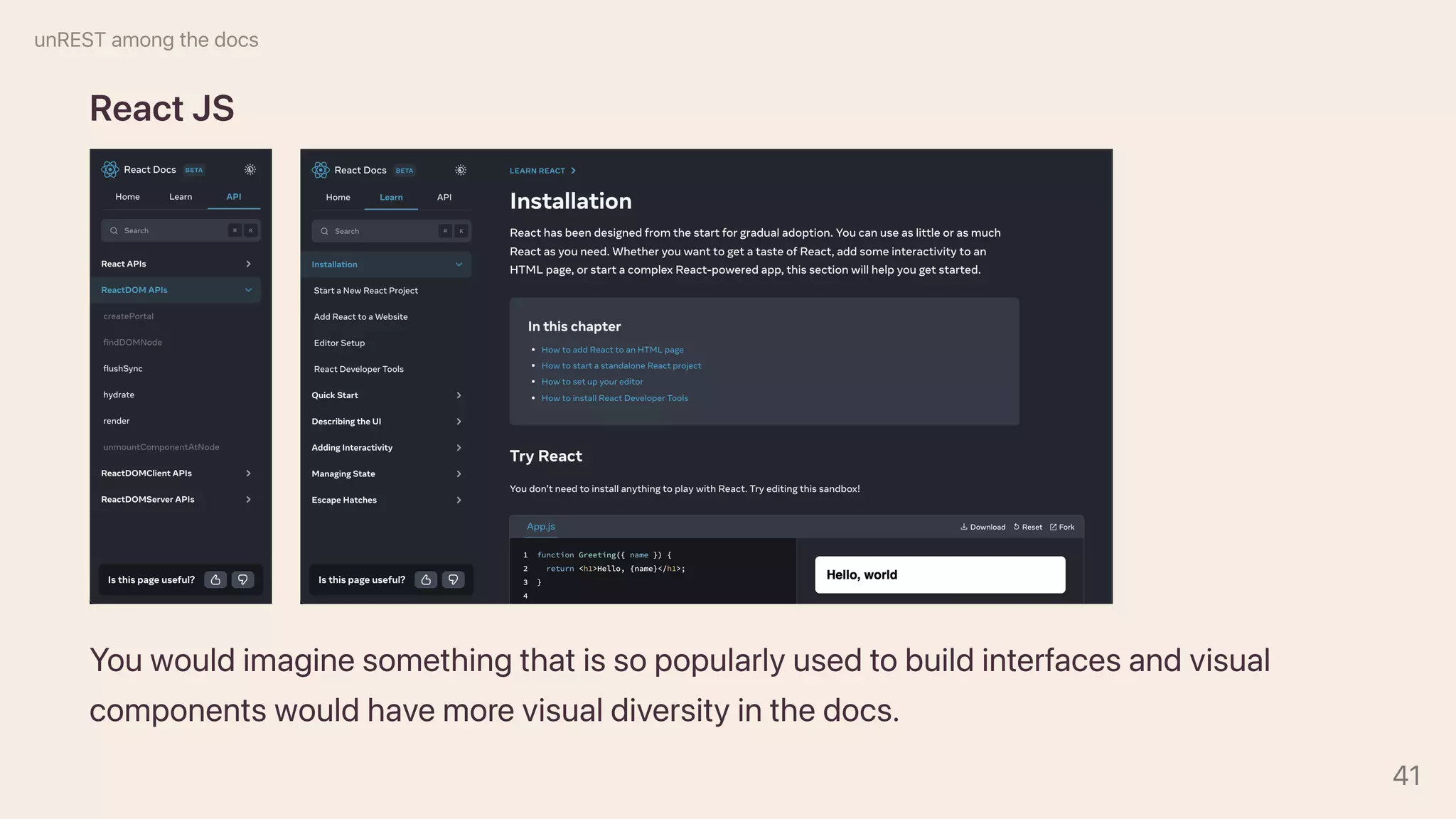
Task: Open Start a New React Project page
Action: coord(365,291)
